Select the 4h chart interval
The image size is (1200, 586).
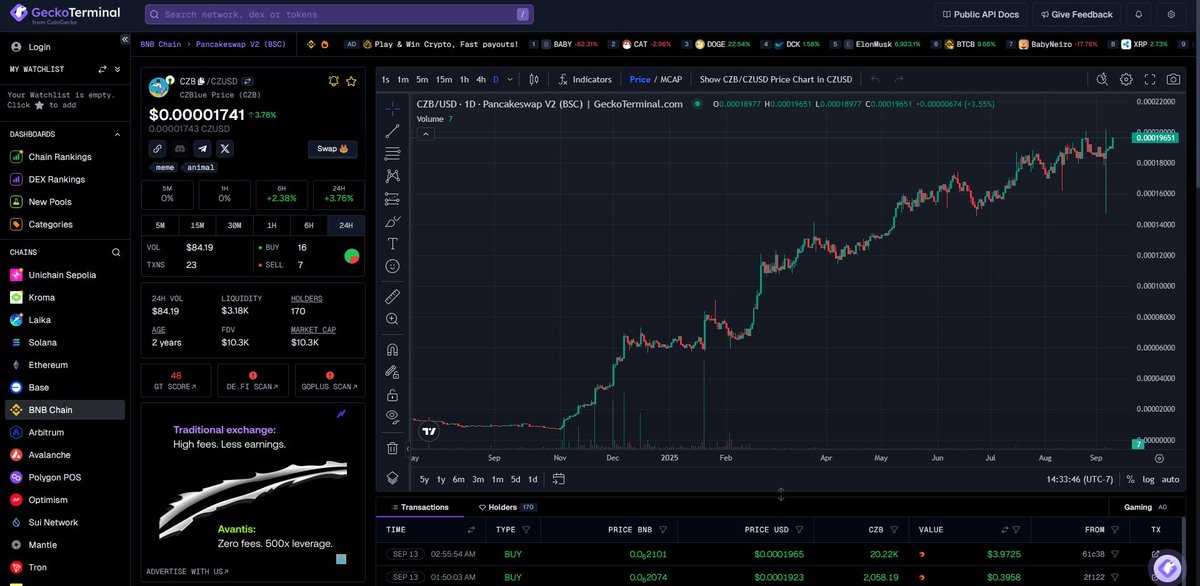click(481, 79)
